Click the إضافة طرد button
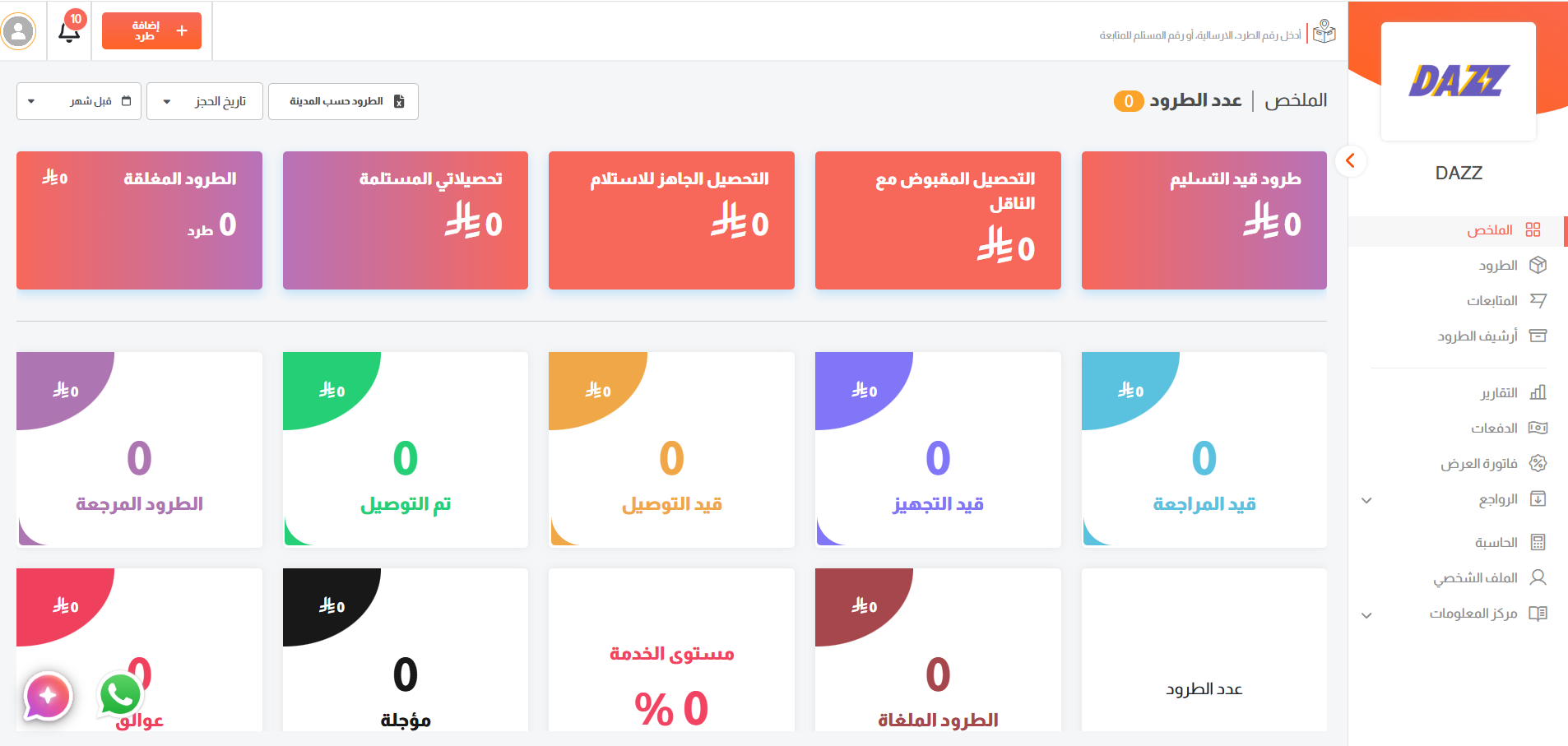1568x746 pixels. (x=151, y=31)
